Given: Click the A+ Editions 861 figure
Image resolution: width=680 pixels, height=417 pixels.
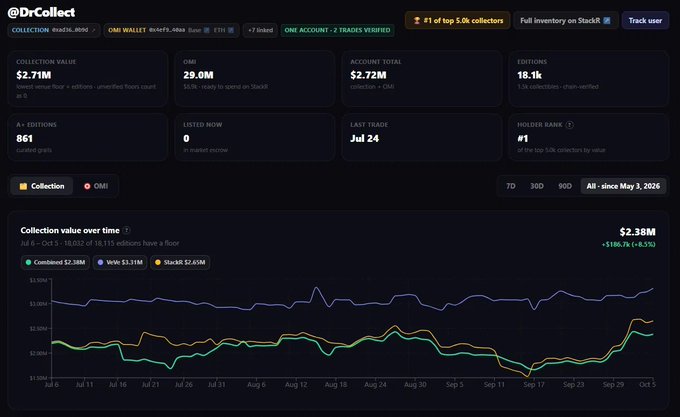Looking at the screenshot, I should pyautogui.click(x=24, y=138).
